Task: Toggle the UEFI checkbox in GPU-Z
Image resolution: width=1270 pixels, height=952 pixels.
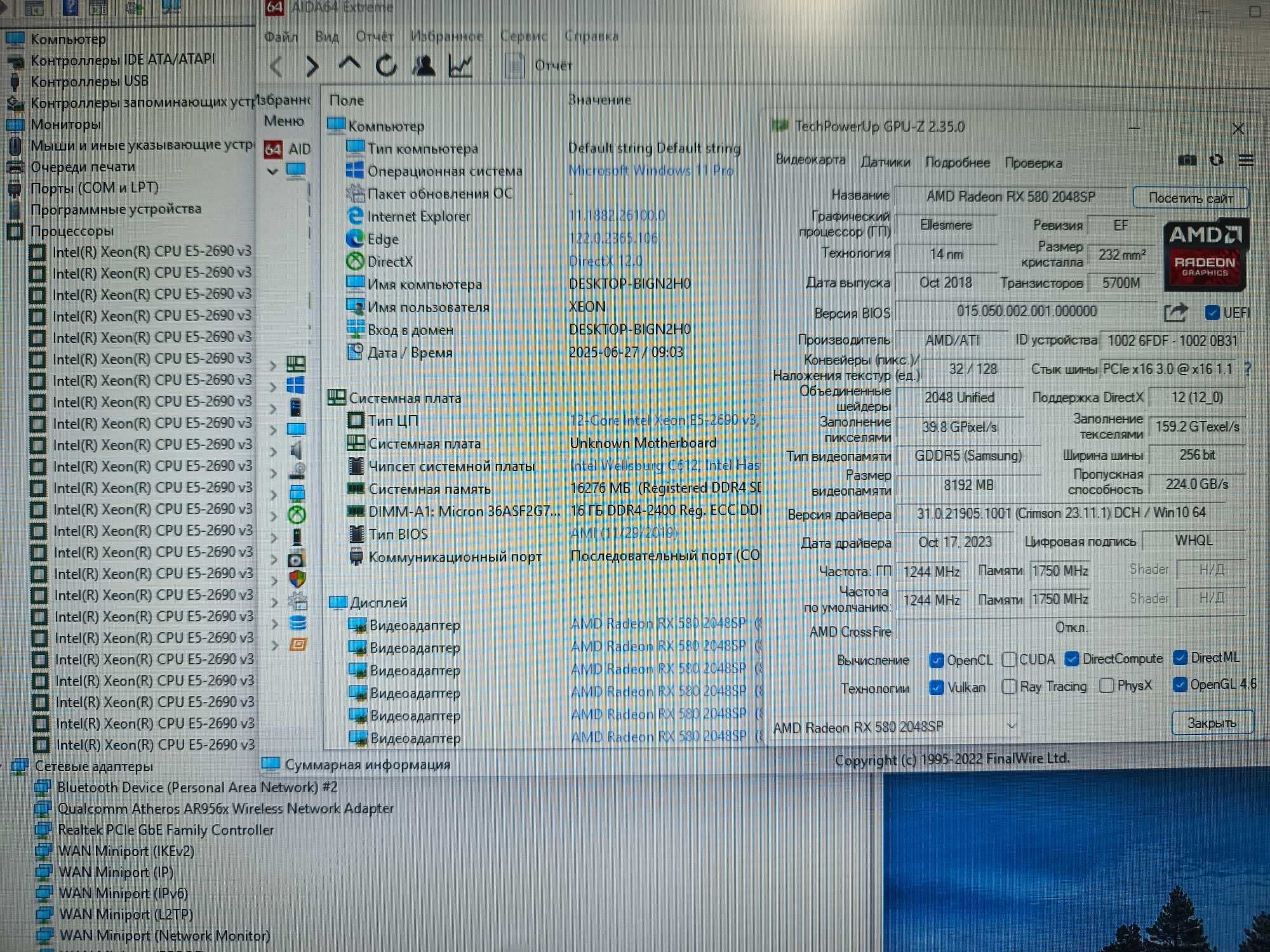Action: click(x=1212, y=312)
